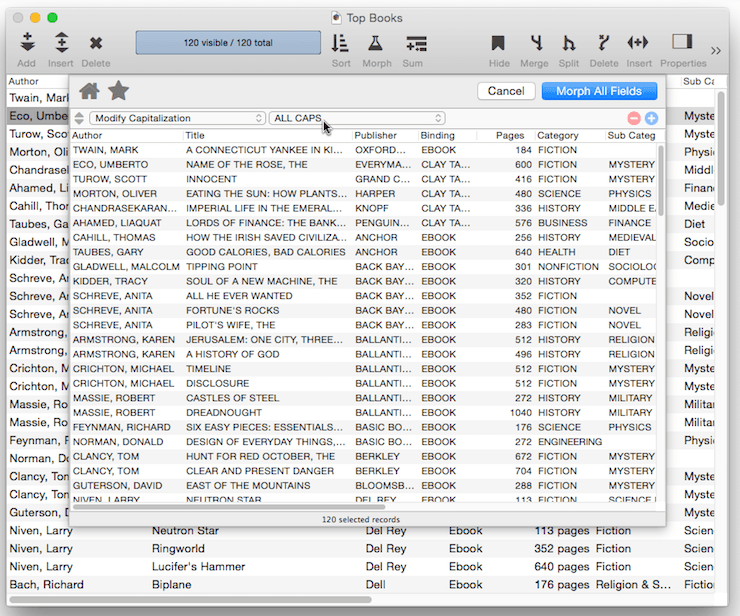This screenshot has width=740, height=616.
Task: Click the Home icon in the Morph dialog
Action: 89,91
